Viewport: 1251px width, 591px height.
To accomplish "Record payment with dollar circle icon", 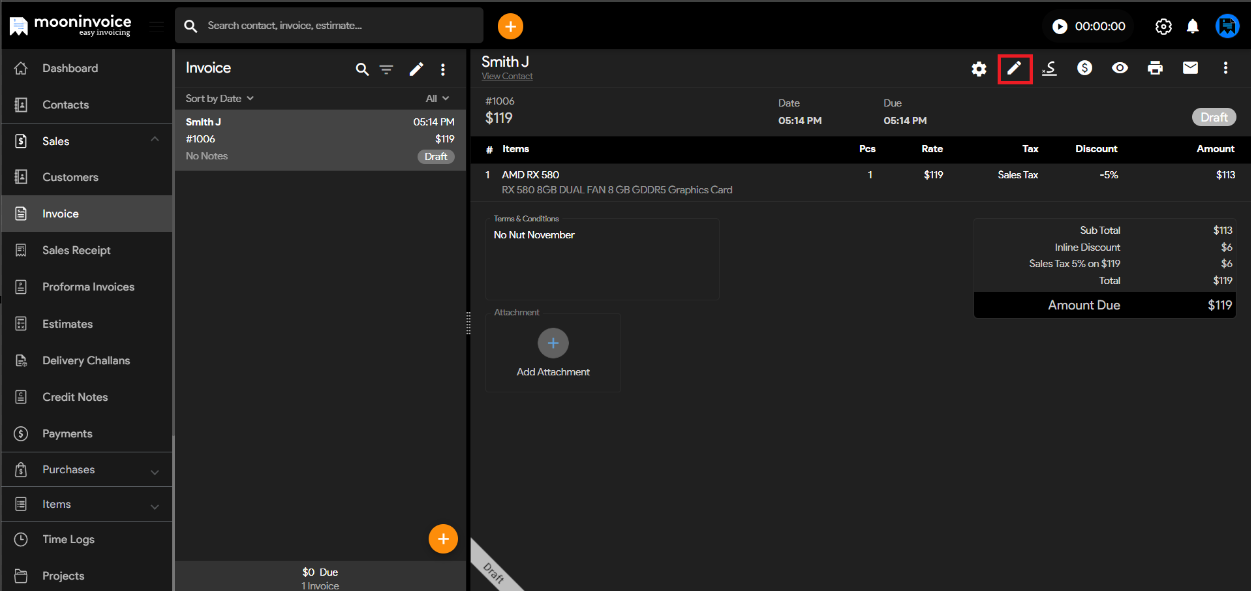I will tap(1084, 68).
